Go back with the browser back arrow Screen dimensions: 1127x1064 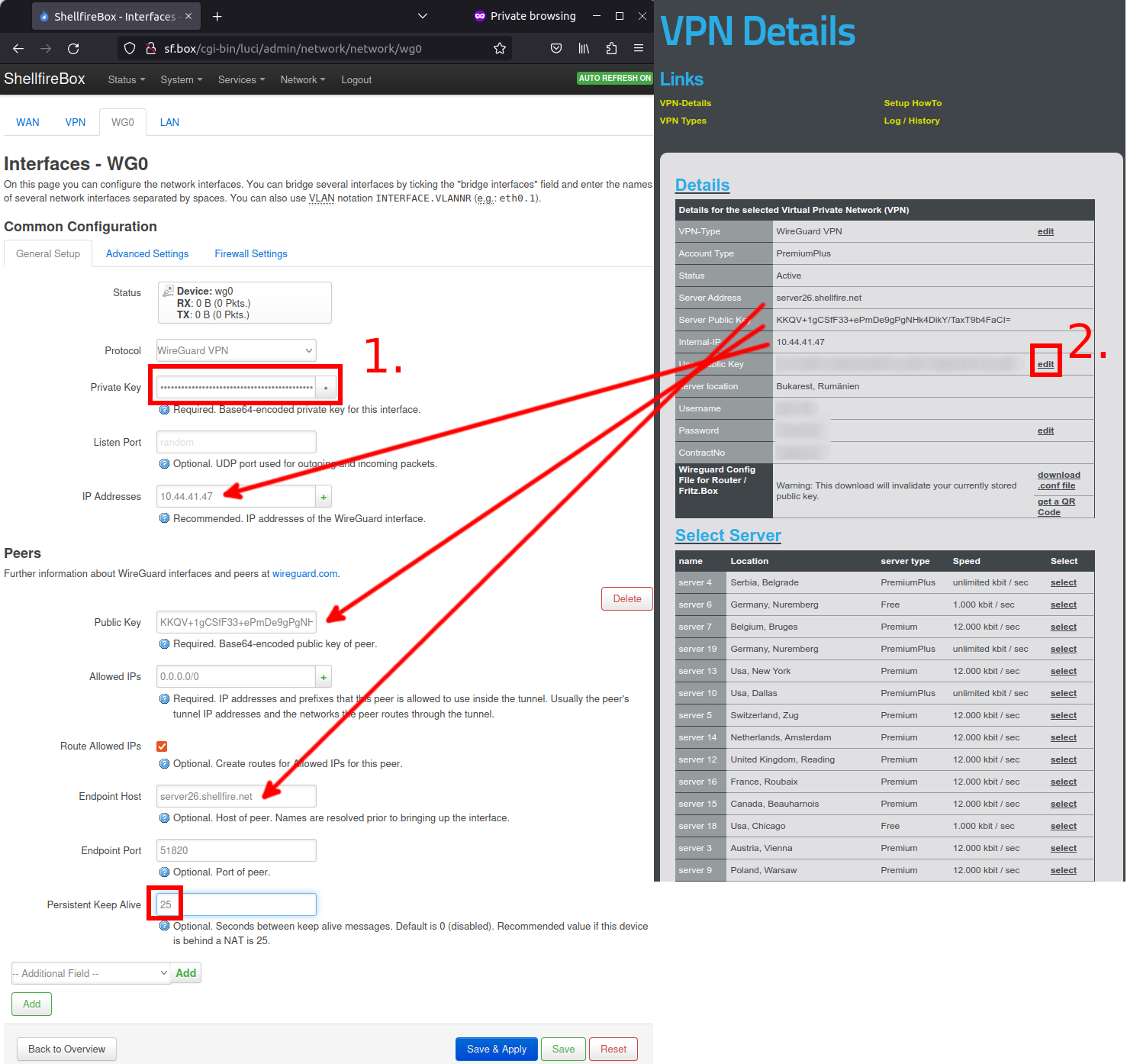coord(18,48)
